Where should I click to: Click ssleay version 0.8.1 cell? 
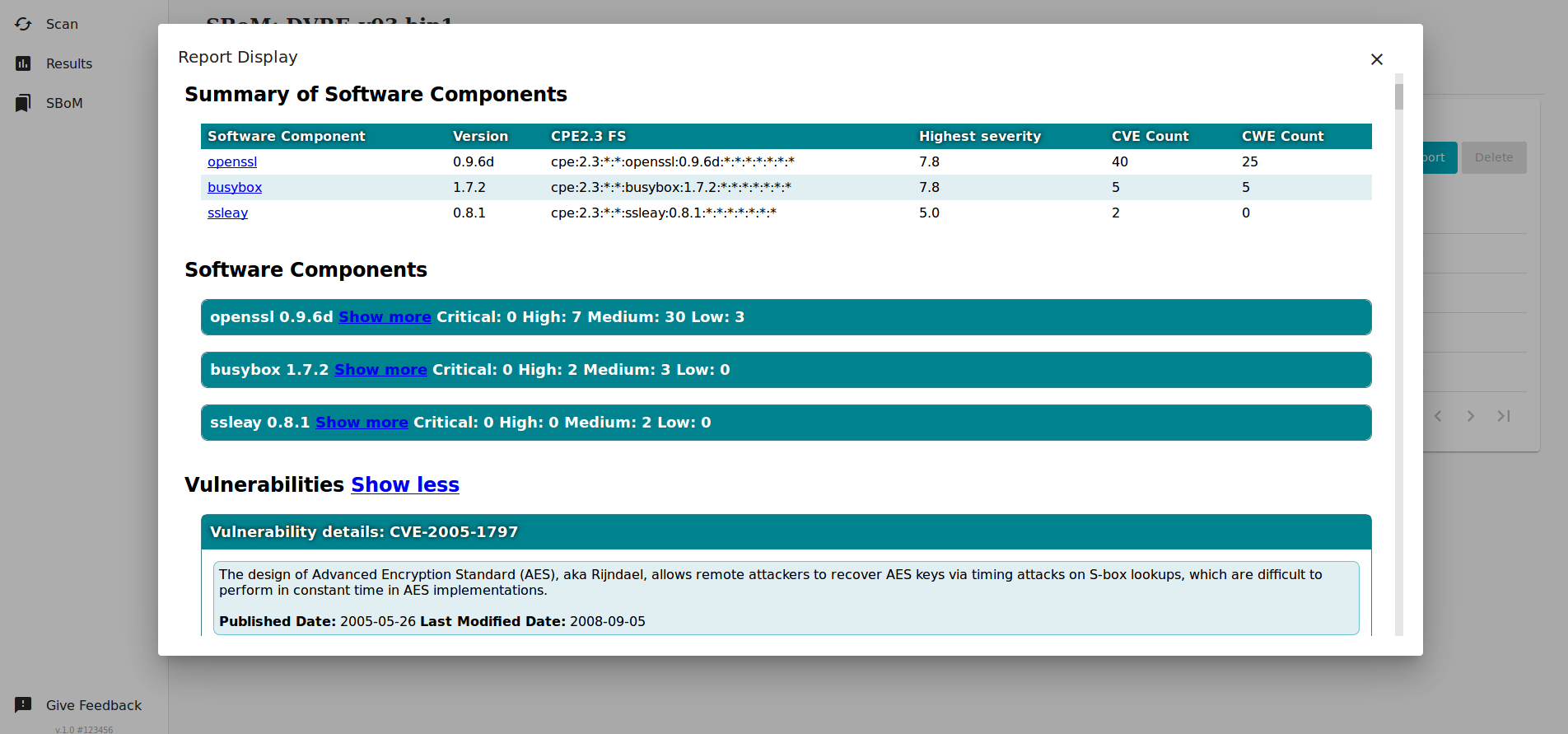click(x=469, y=213)
